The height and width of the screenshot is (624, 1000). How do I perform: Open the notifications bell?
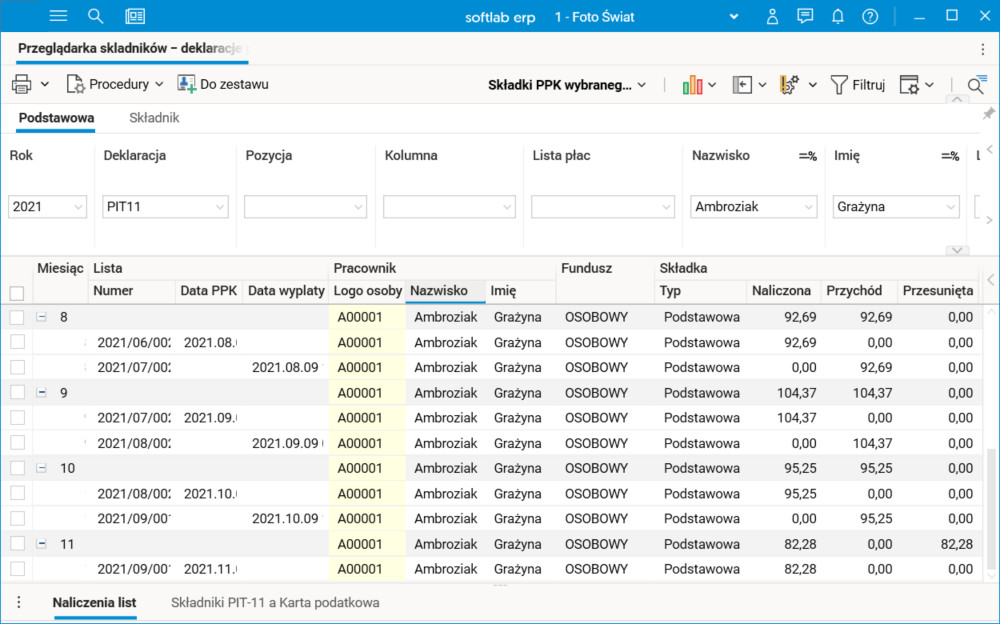(x=837, y=17)
